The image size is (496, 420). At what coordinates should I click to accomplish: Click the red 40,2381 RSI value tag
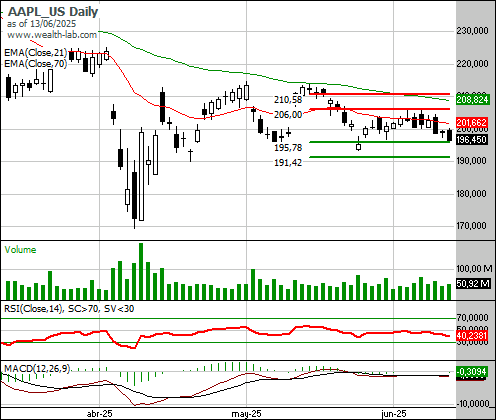tap(472, 335)
